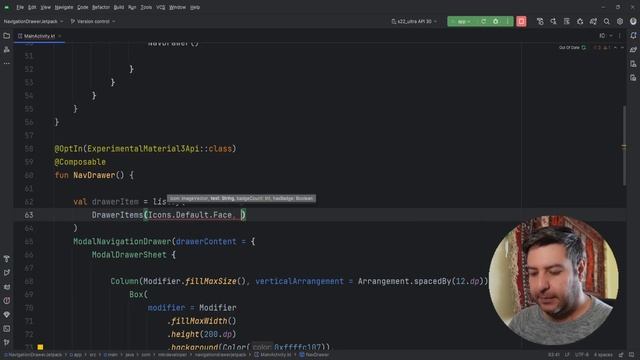The image size is (640, 360).
Task: Open the Edit menu
Action: (32, 7)
